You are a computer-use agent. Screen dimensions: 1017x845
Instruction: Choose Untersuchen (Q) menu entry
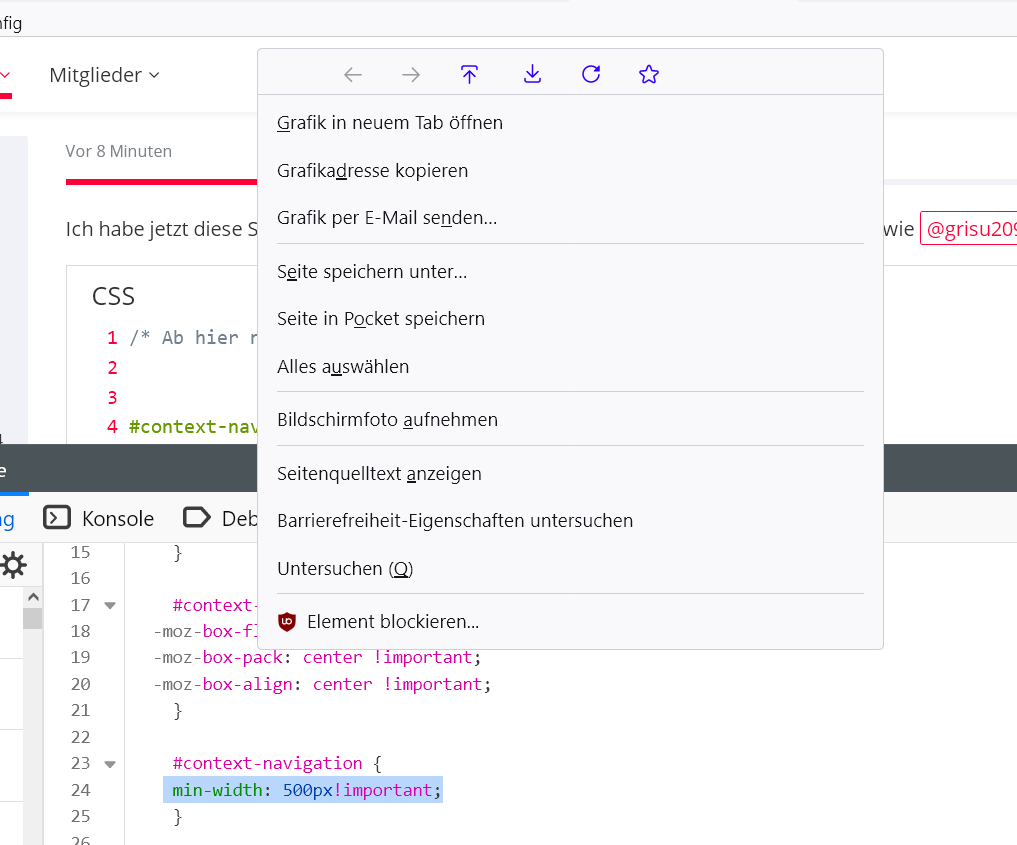tap(345, 569)
